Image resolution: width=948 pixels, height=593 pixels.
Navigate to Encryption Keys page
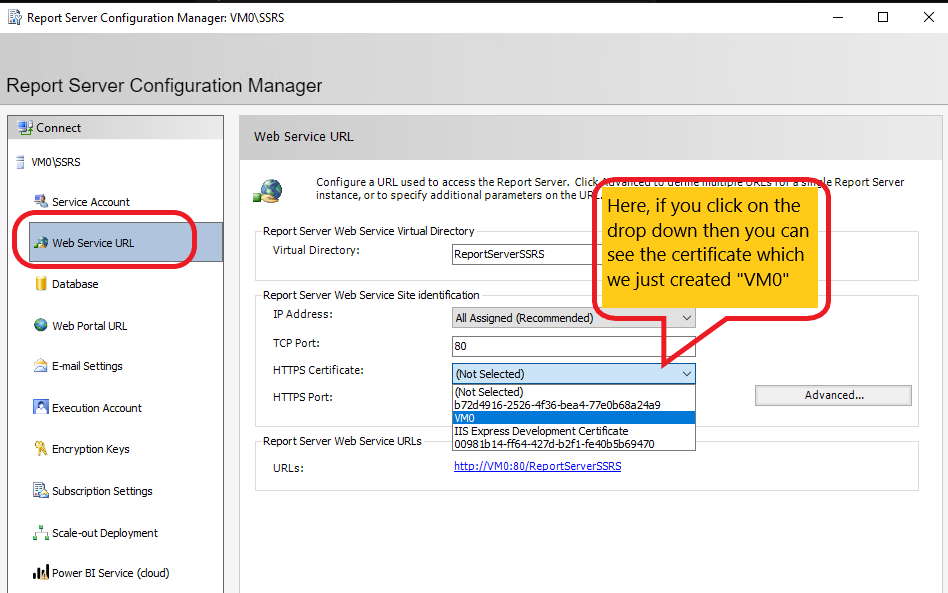pyautogui.click(x=91, y=449)
